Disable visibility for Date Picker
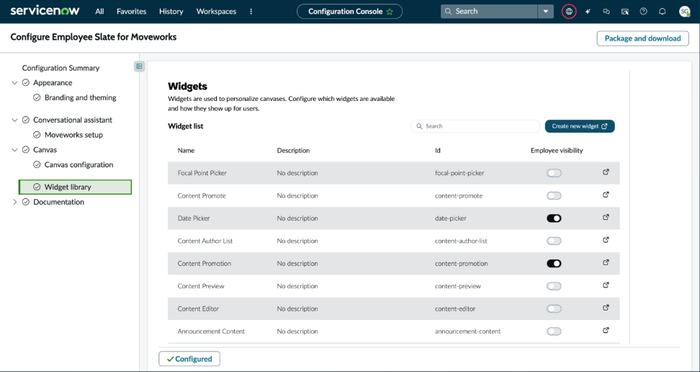 [554, 218]
